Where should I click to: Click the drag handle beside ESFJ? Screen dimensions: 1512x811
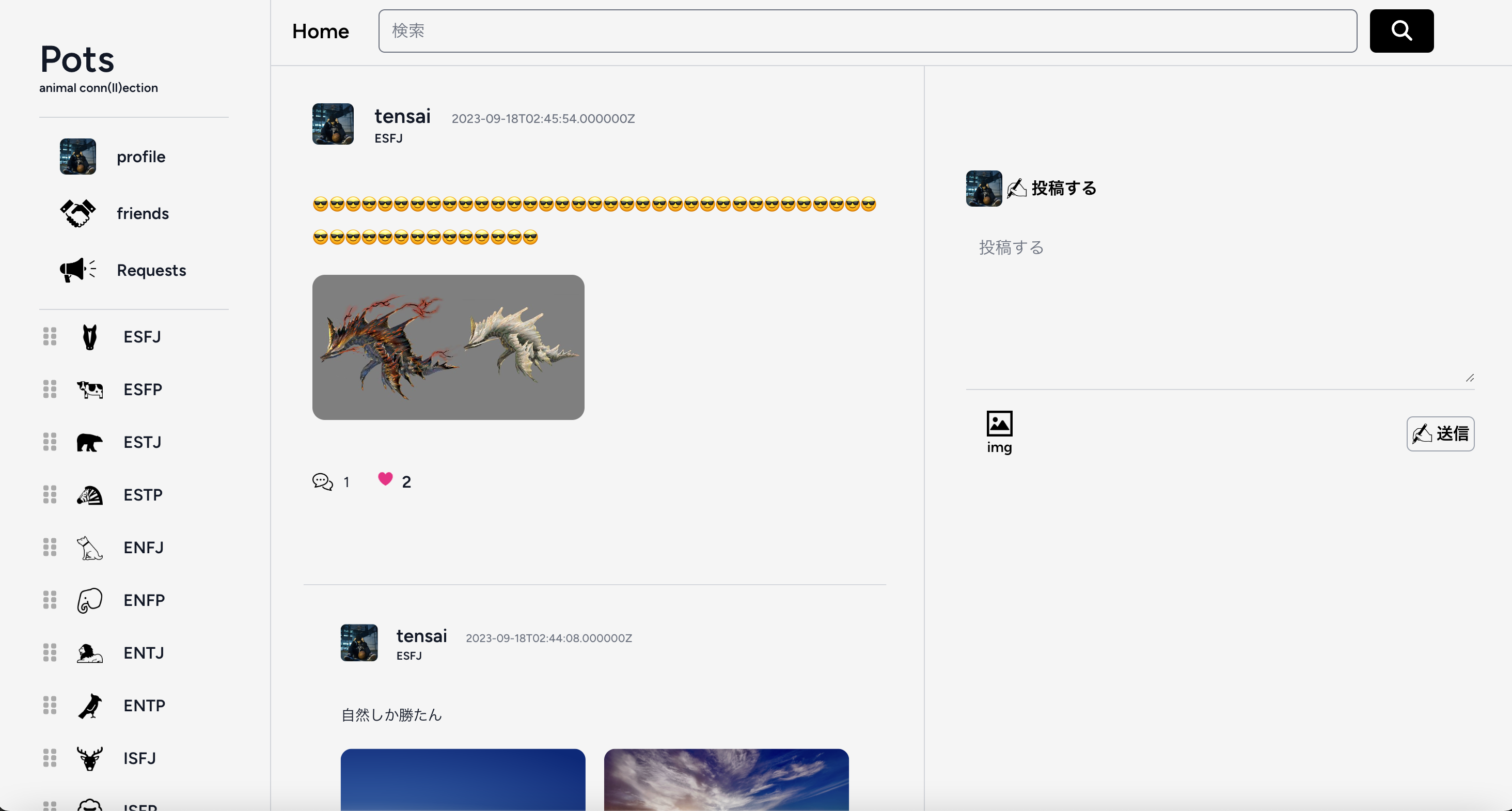coord(50,336)
